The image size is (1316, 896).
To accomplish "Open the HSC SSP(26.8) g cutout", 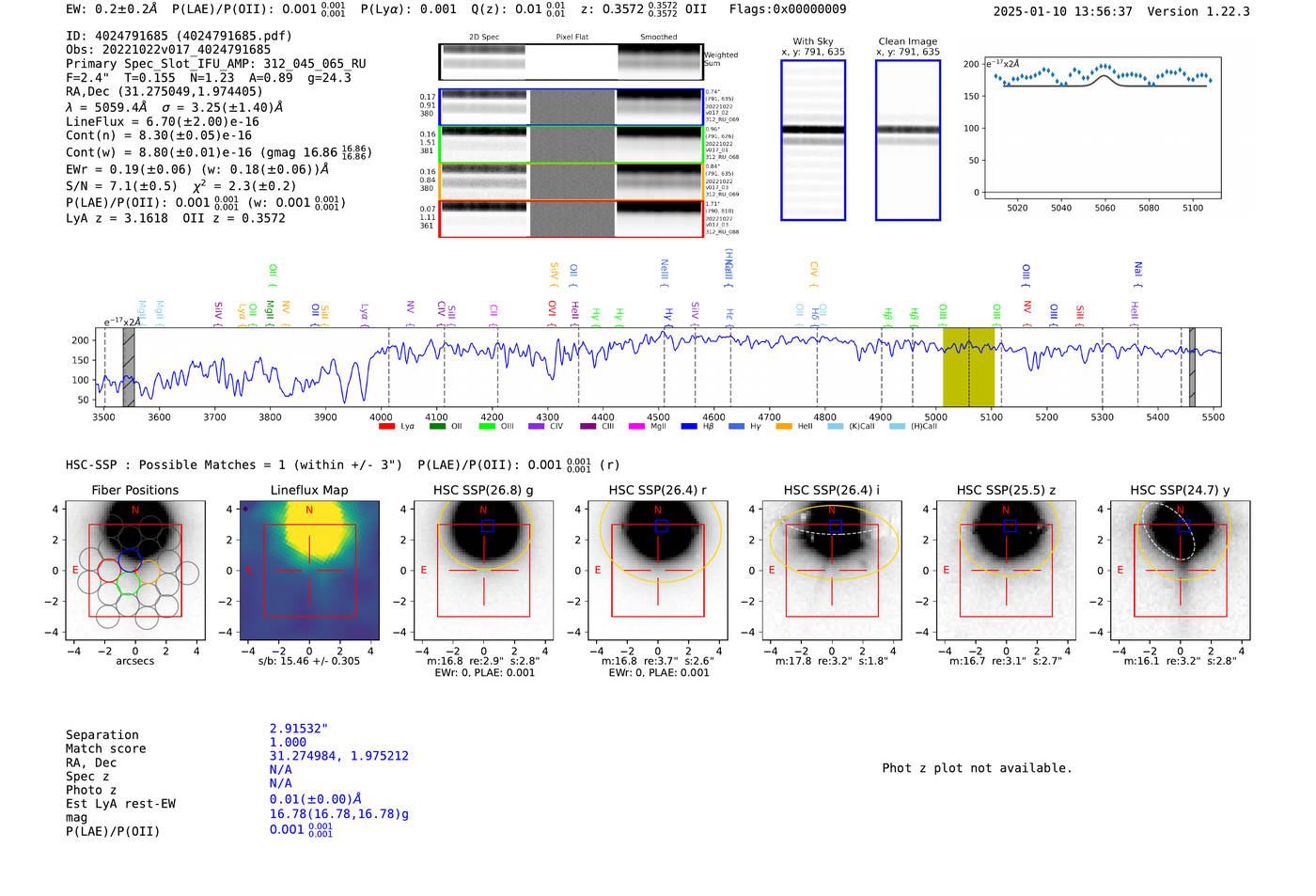I will pos(483,570).
